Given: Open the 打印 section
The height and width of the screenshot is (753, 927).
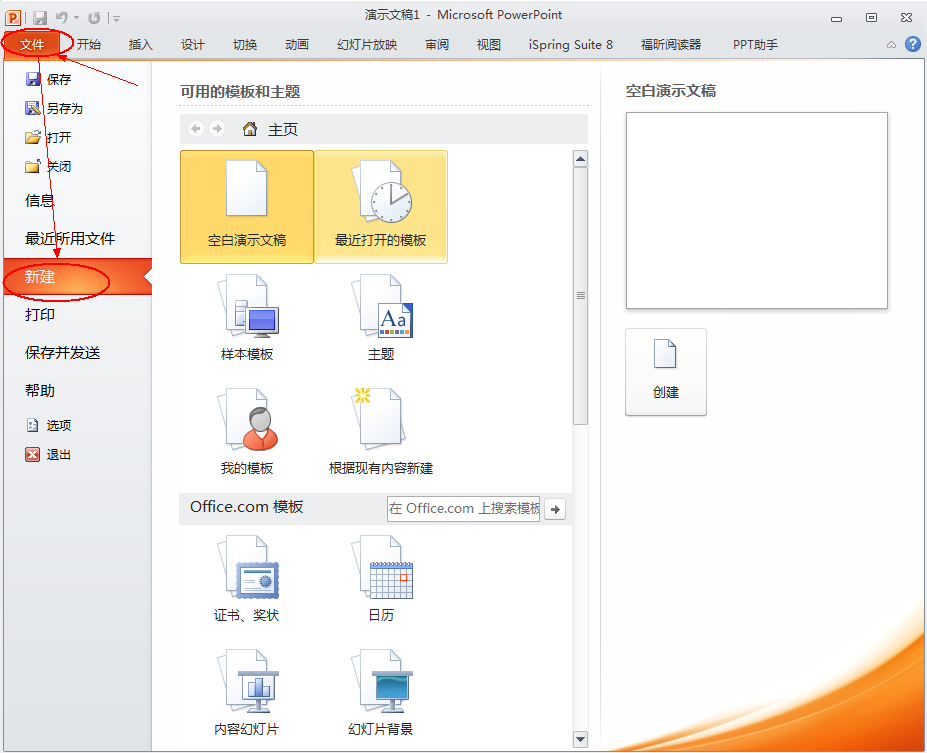Looking at the screenshot, I should pyautogui.click(x=40, y=314).
